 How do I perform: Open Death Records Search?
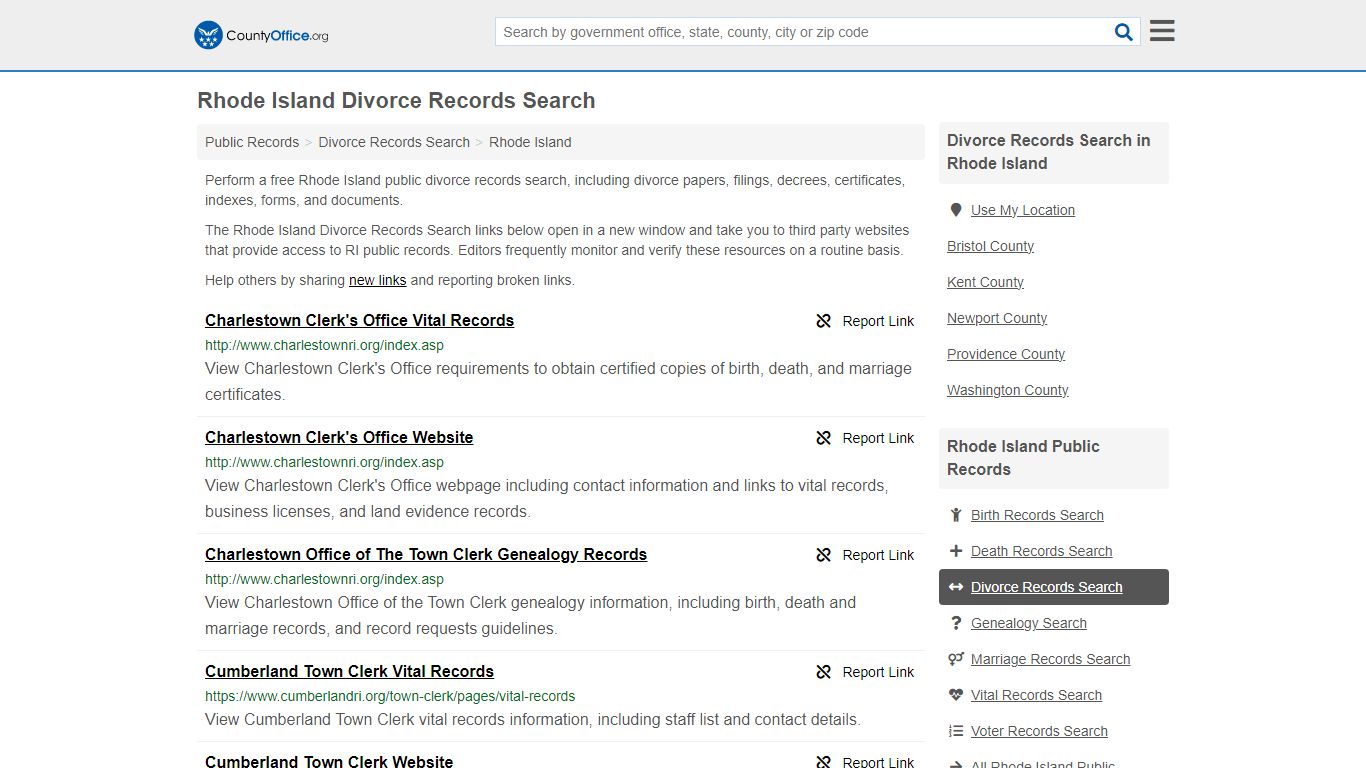pos(1041,551)
